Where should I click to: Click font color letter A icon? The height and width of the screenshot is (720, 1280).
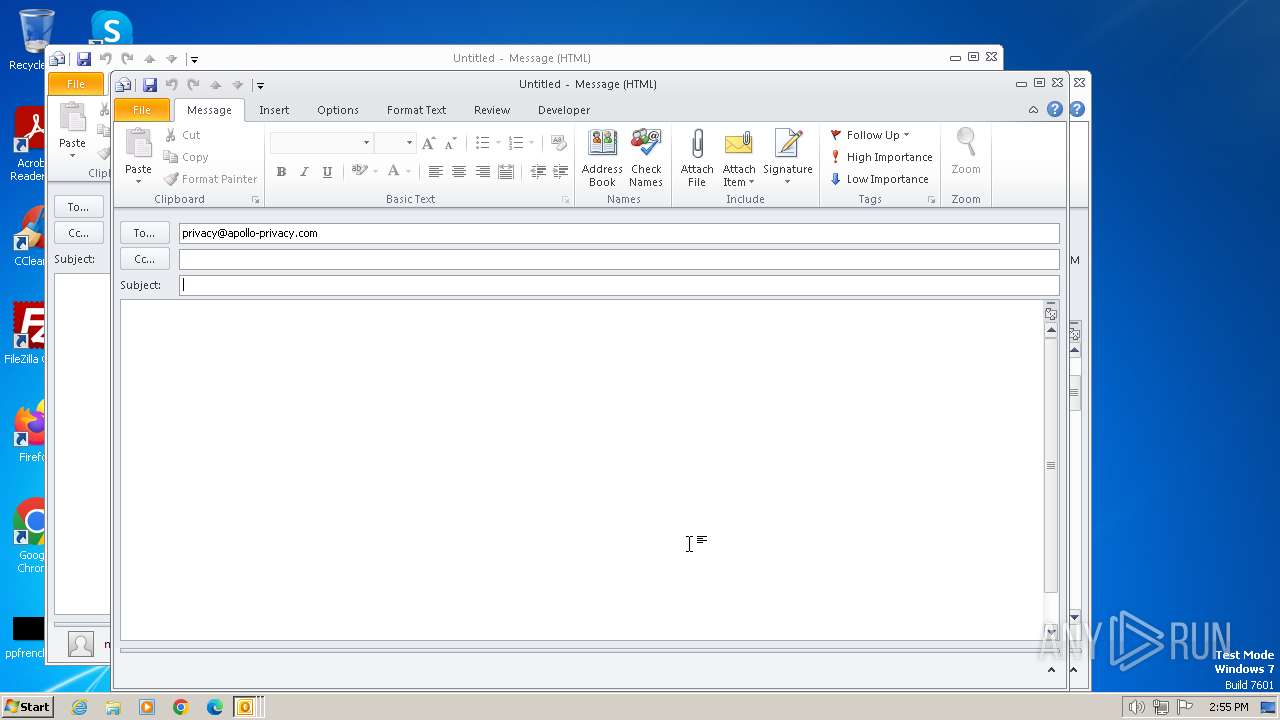tap(394, 171)
